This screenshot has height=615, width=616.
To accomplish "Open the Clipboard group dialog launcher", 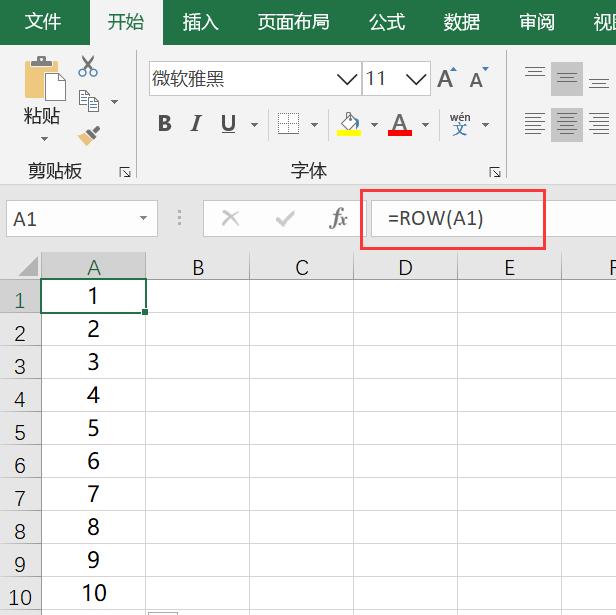I will pos(125,172).
